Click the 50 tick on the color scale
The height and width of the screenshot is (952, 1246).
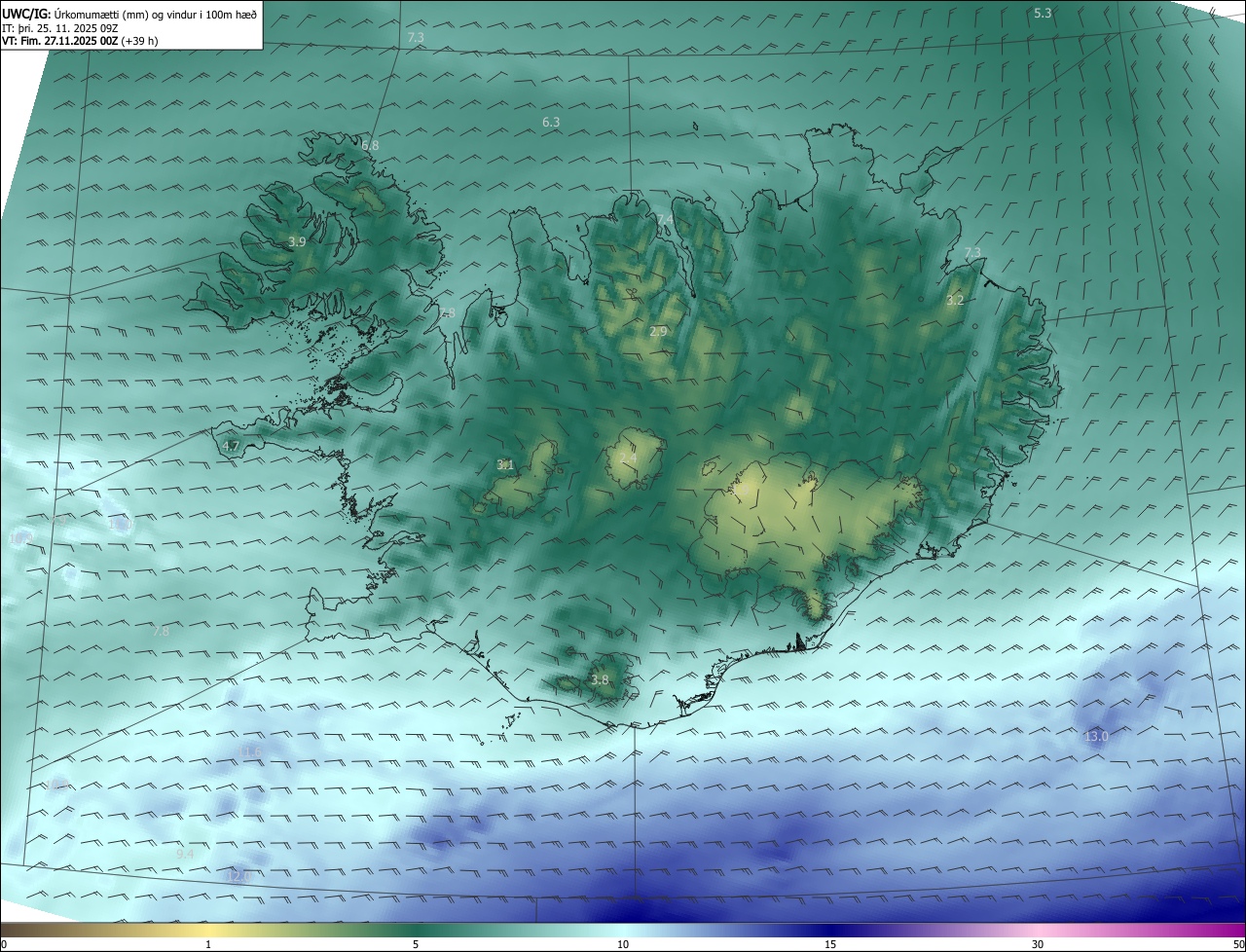point(1238,944)
